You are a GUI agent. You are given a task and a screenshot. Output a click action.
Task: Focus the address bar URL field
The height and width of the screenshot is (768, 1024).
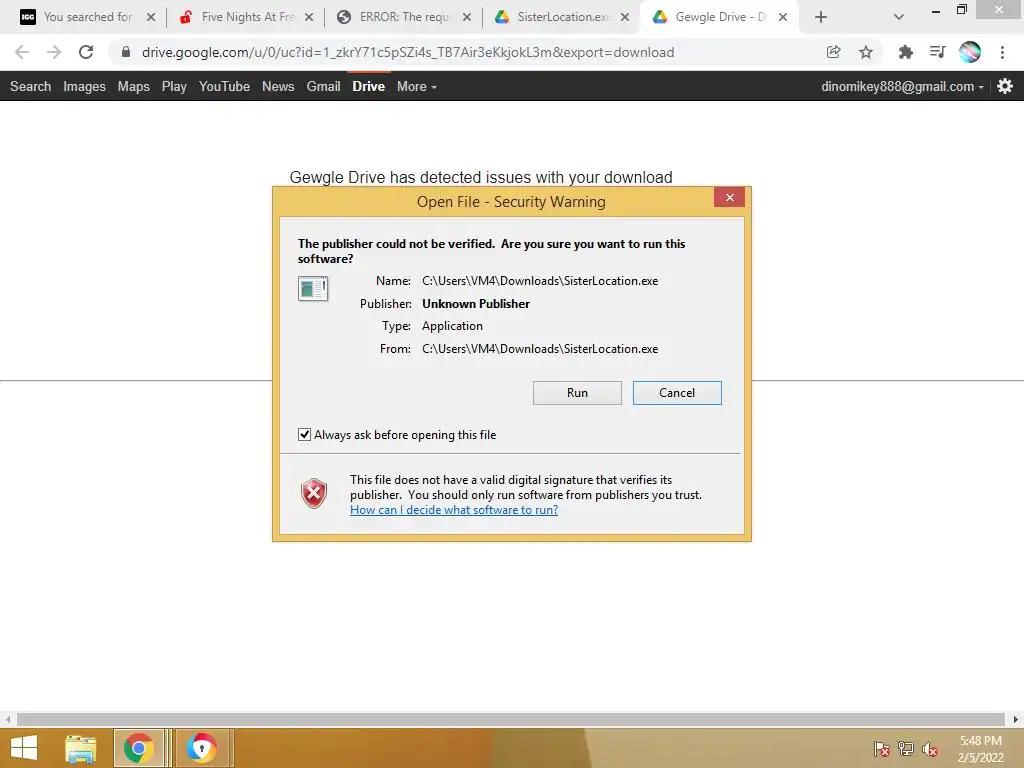point(408,52)
